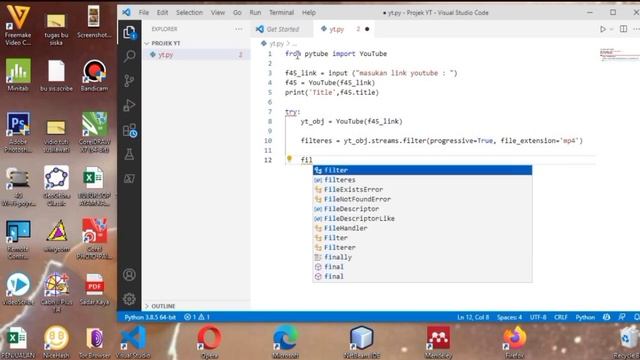This screenshot has width=640, height=360.
Task: Open Minitab desktop shortcut
Action: pyautogui.click(x=18, y=75)
